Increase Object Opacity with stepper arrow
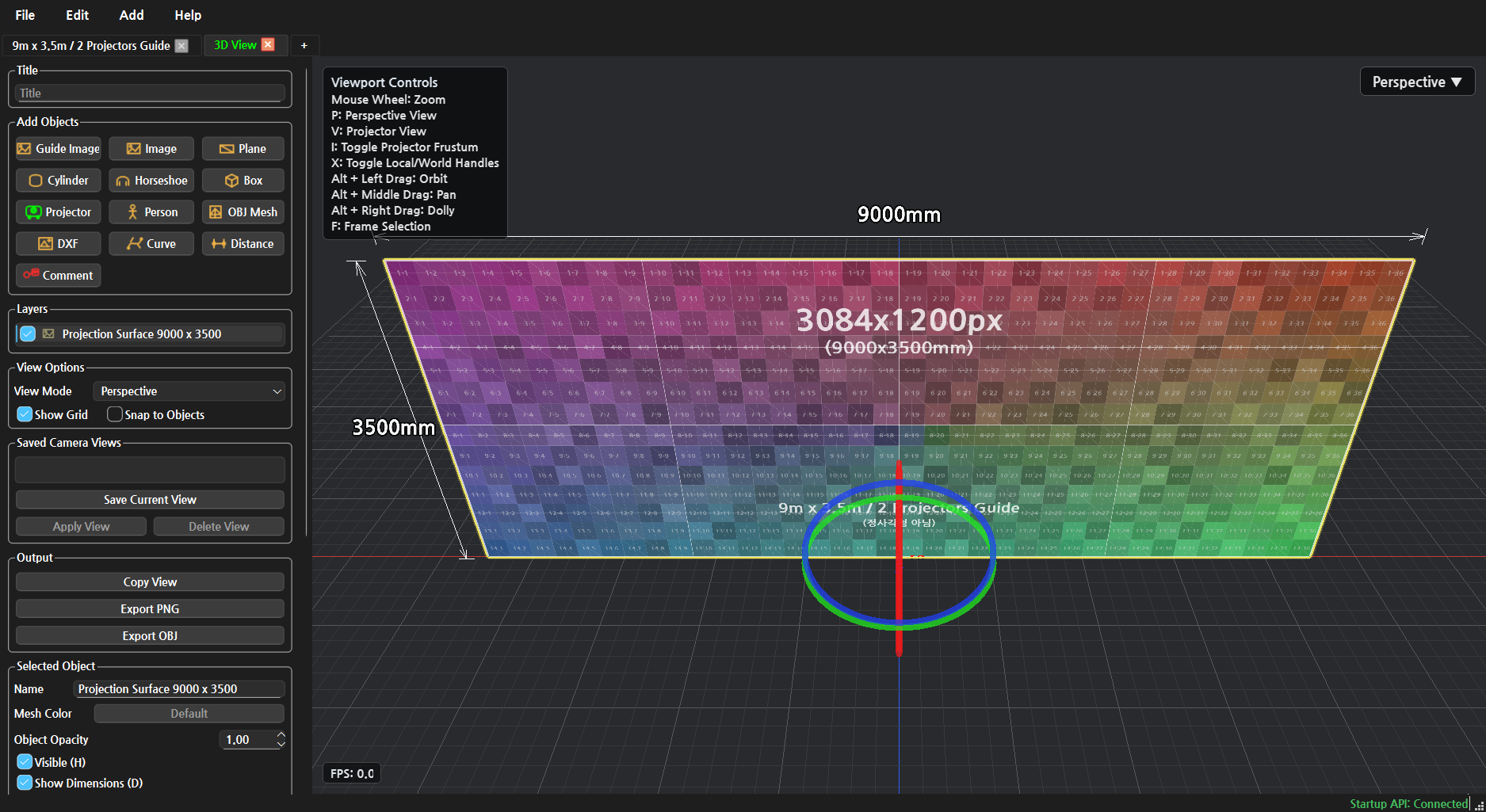This screenshot has width=1486, height=812. click(281, 735)
